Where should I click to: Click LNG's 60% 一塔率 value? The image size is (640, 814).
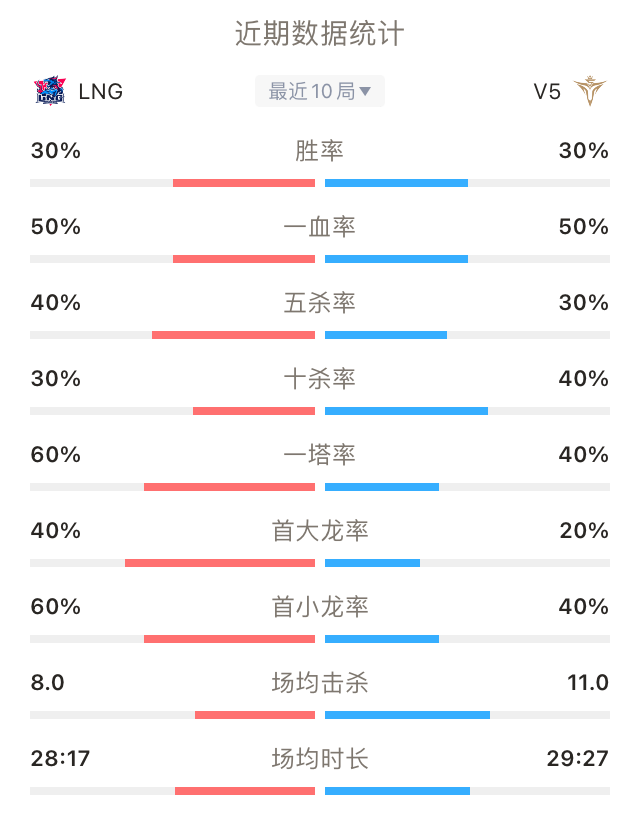point(56,454)
